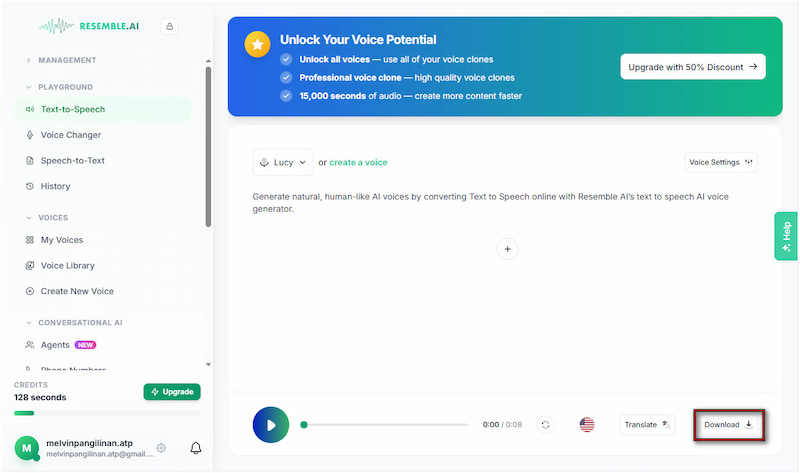This screenshot has width=800, height=473.
Task: Click the audio progress slider track
Action: coord(385,425)
